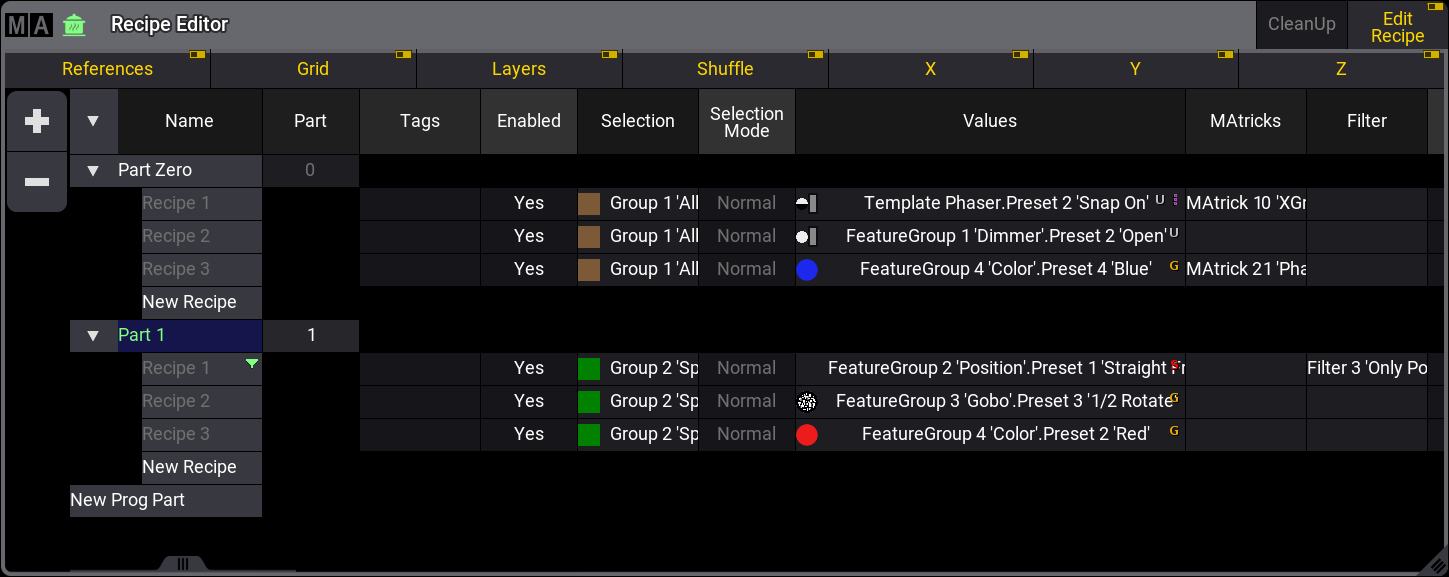Open the Shuffle tab
The height and width of the screenshot is (577, 1449).
click(x=725, y=69)
